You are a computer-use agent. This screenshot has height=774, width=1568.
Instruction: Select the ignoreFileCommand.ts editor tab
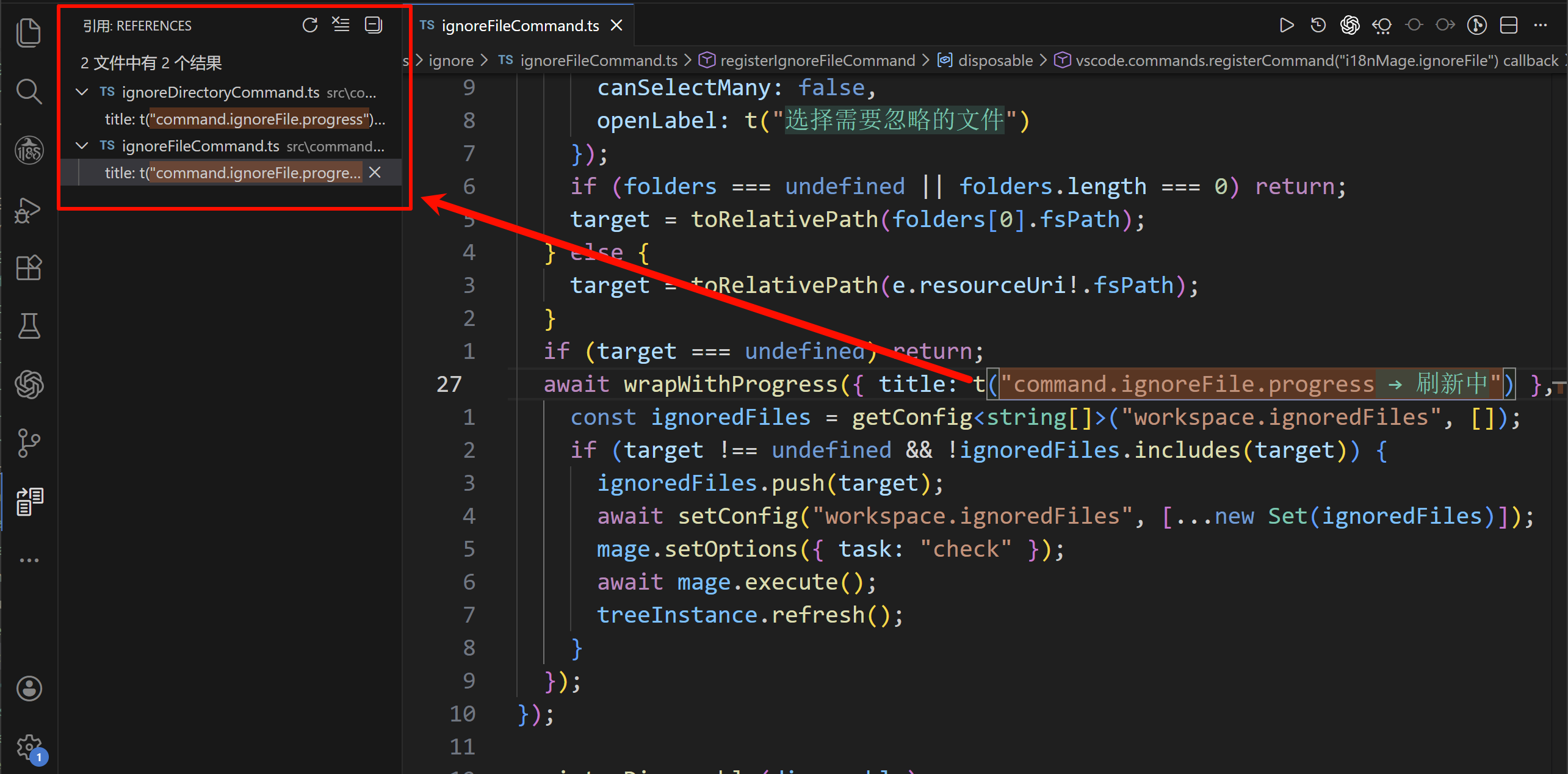point(519,26)
